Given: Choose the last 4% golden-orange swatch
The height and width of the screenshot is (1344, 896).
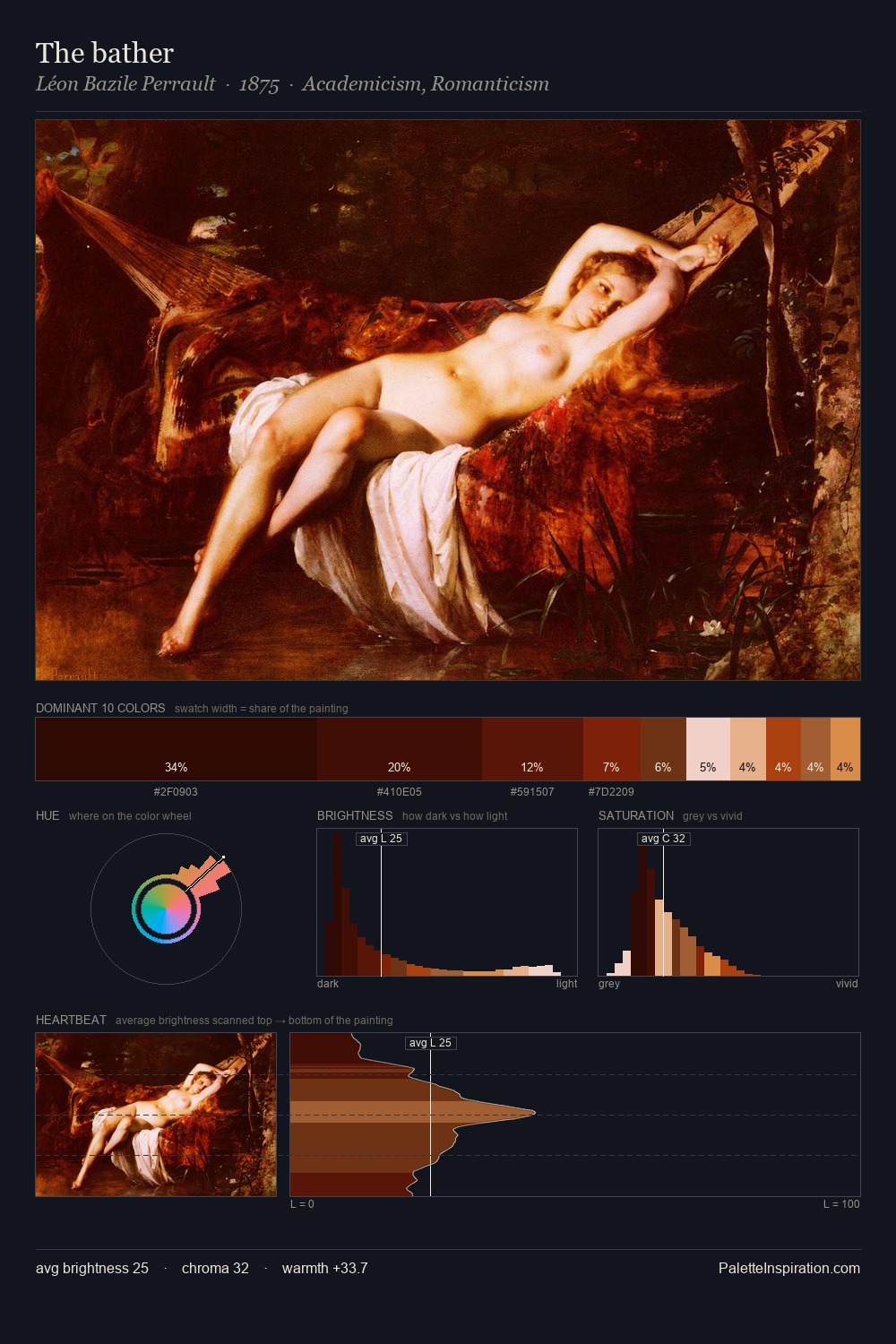Looking at the screenshot, I should [x=845, y=749].
